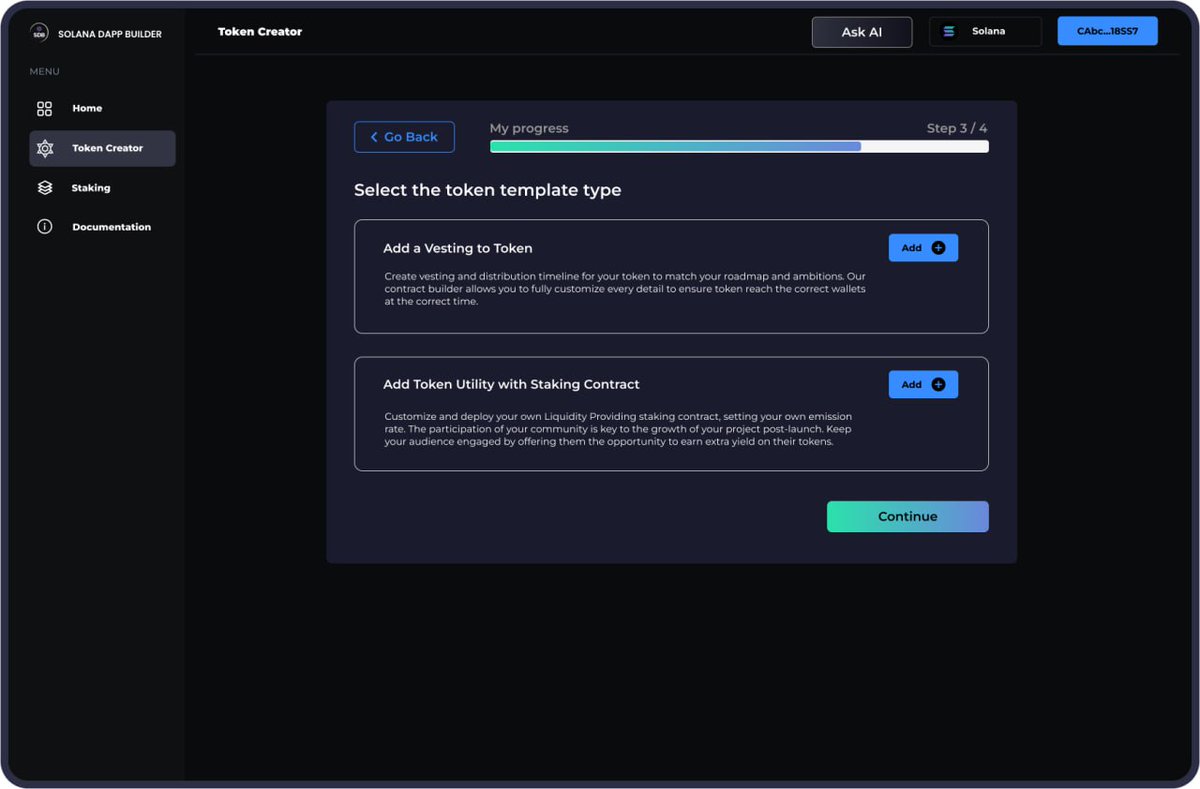1200x789 pixels.
Task: Click the Token Creator page title
Action: pos(261,31)
